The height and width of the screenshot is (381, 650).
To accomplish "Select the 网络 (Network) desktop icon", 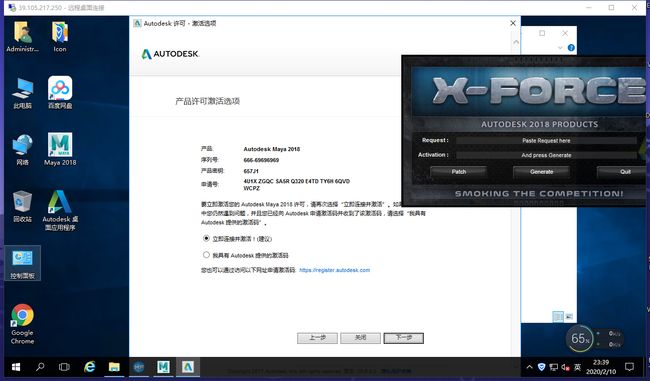I will (22, 150).
